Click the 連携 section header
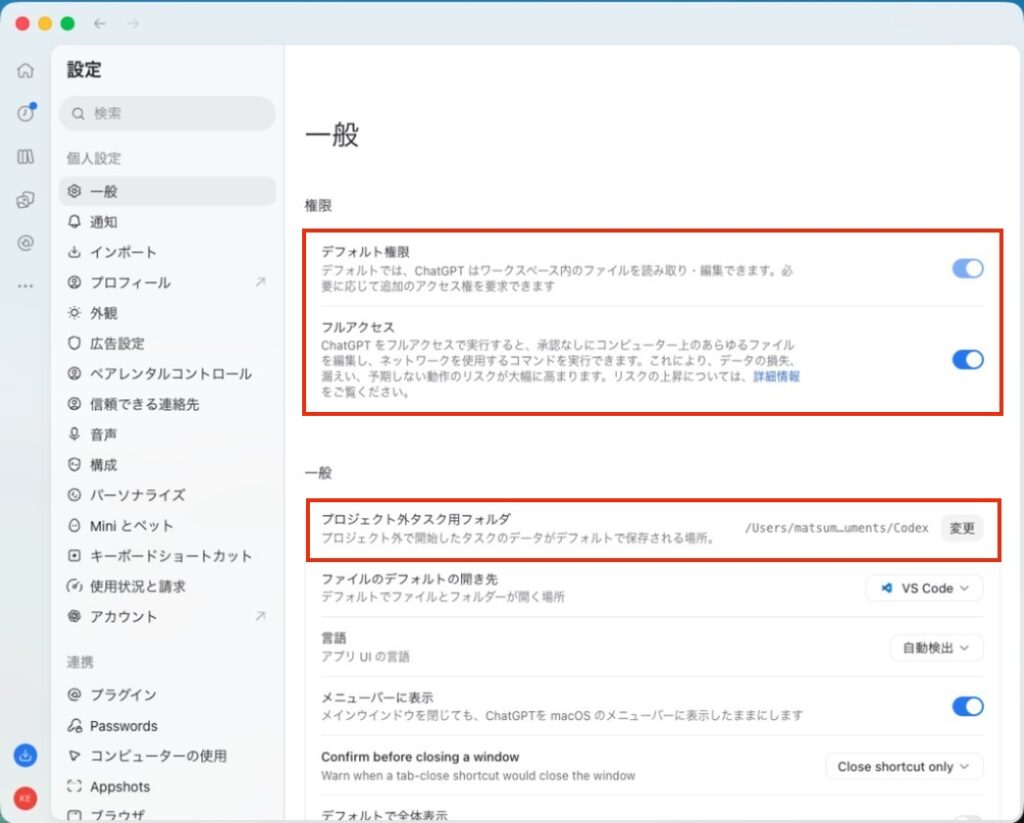Image resolution: width=1024 pixels, height=823 pixels. (x=80, y=662)
